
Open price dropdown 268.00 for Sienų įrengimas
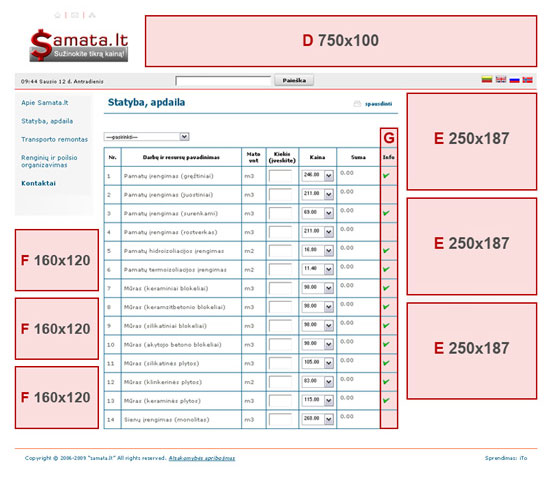point(317,419)
